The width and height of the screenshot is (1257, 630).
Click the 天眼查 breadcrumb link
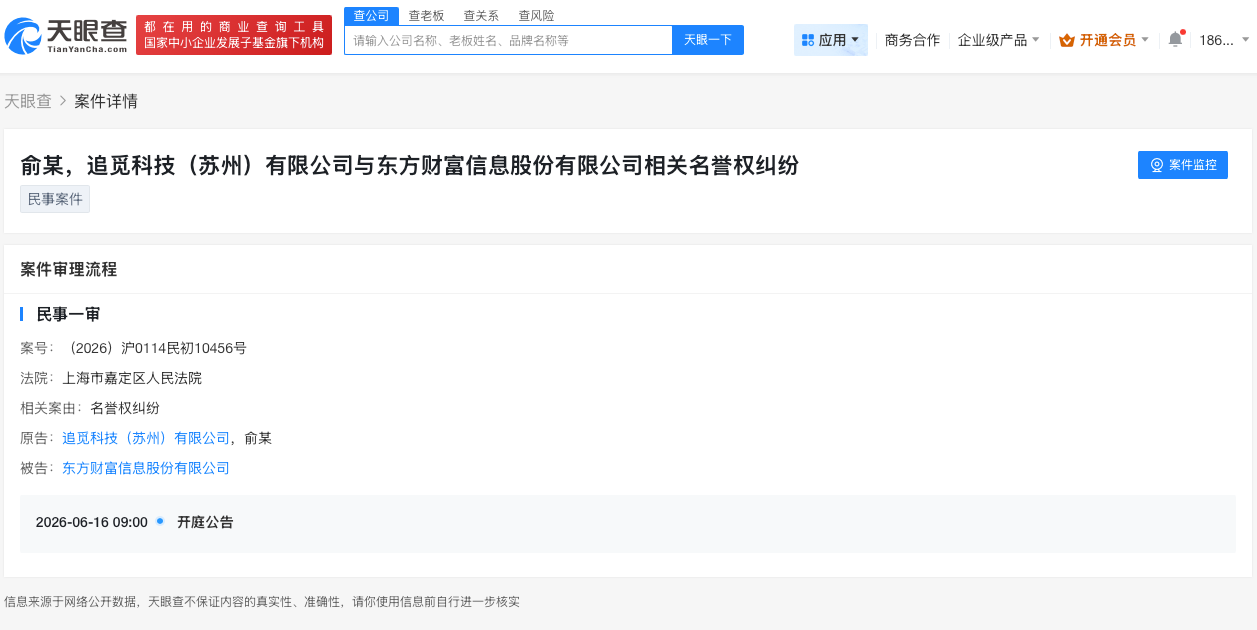pos(29,101)
